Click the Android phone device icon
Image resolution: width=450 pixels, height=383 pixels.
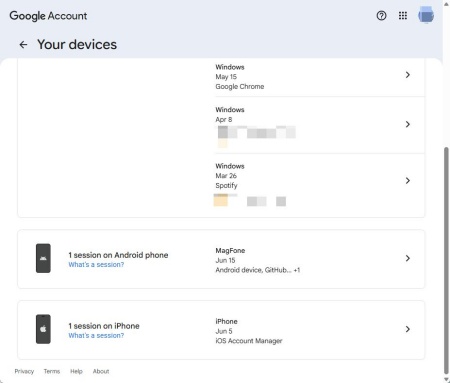pos(43,258)
